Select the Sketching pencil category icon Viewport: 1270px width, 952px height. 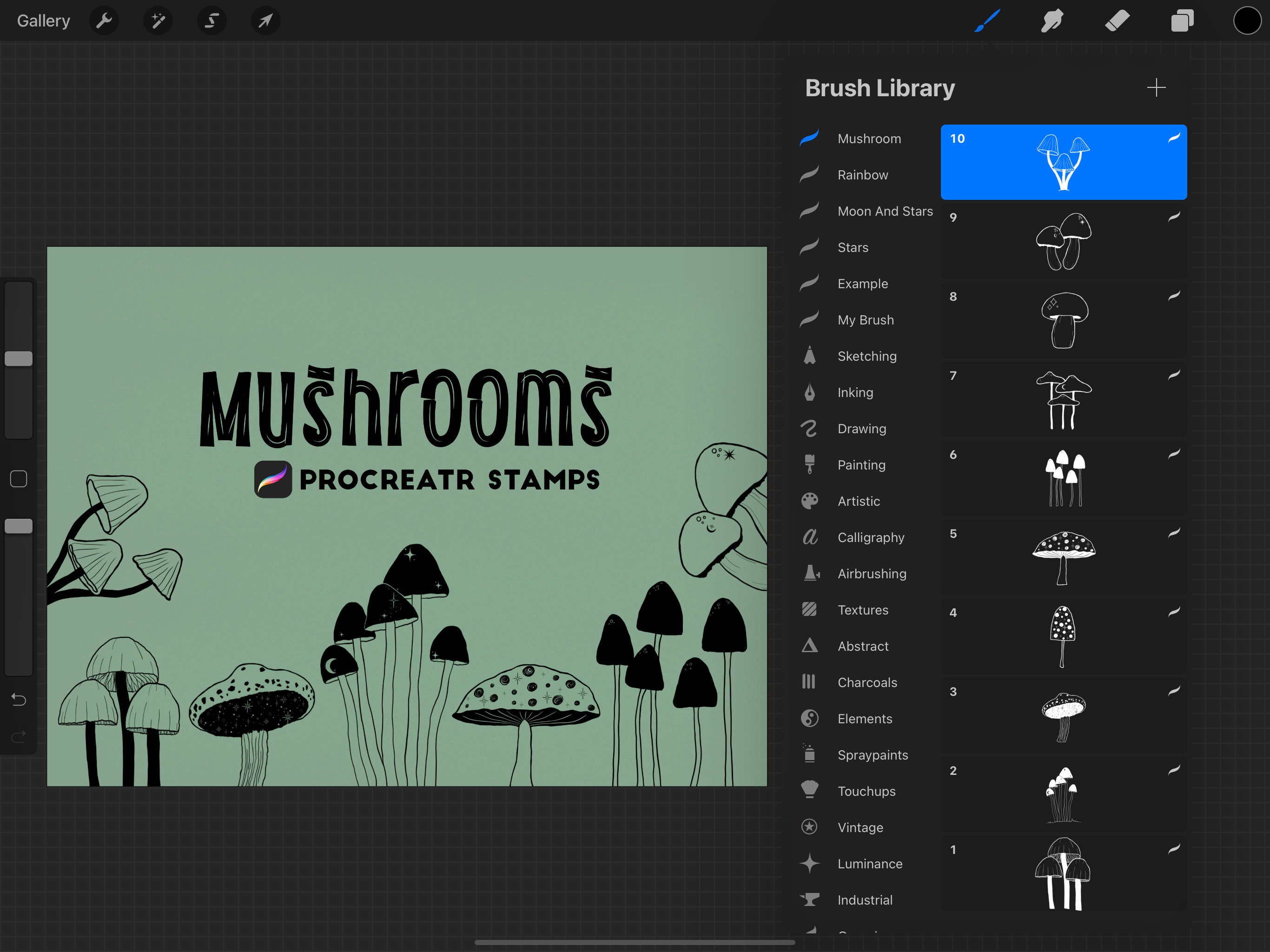tap(809, 356)
